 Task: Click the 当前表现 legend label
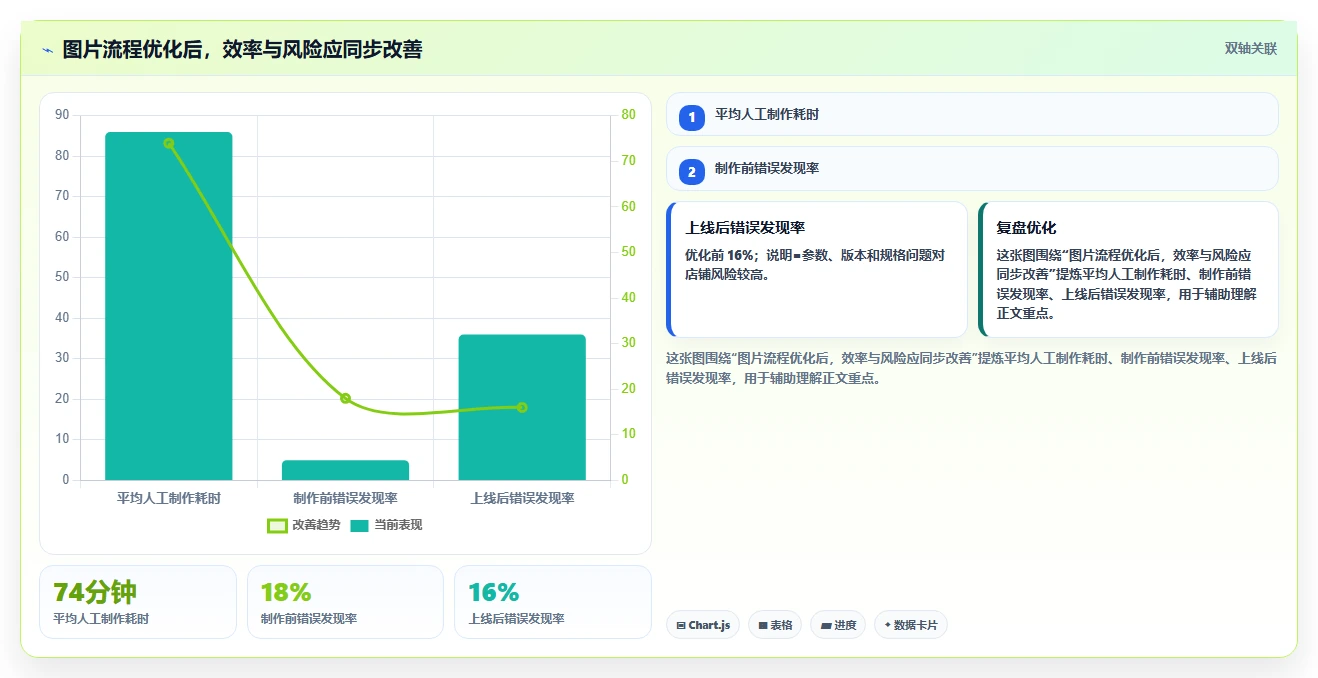click(x=398, y=525)
